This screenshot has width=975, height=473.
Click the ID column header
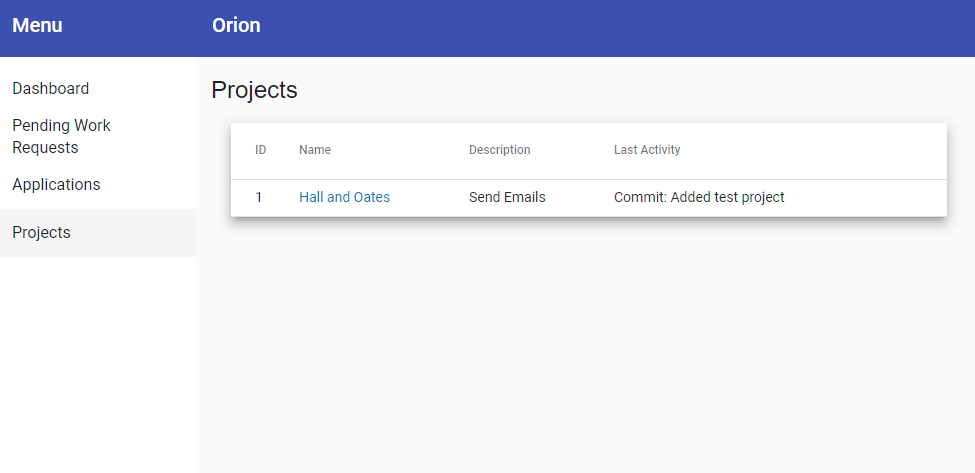[x=261, y=150]
